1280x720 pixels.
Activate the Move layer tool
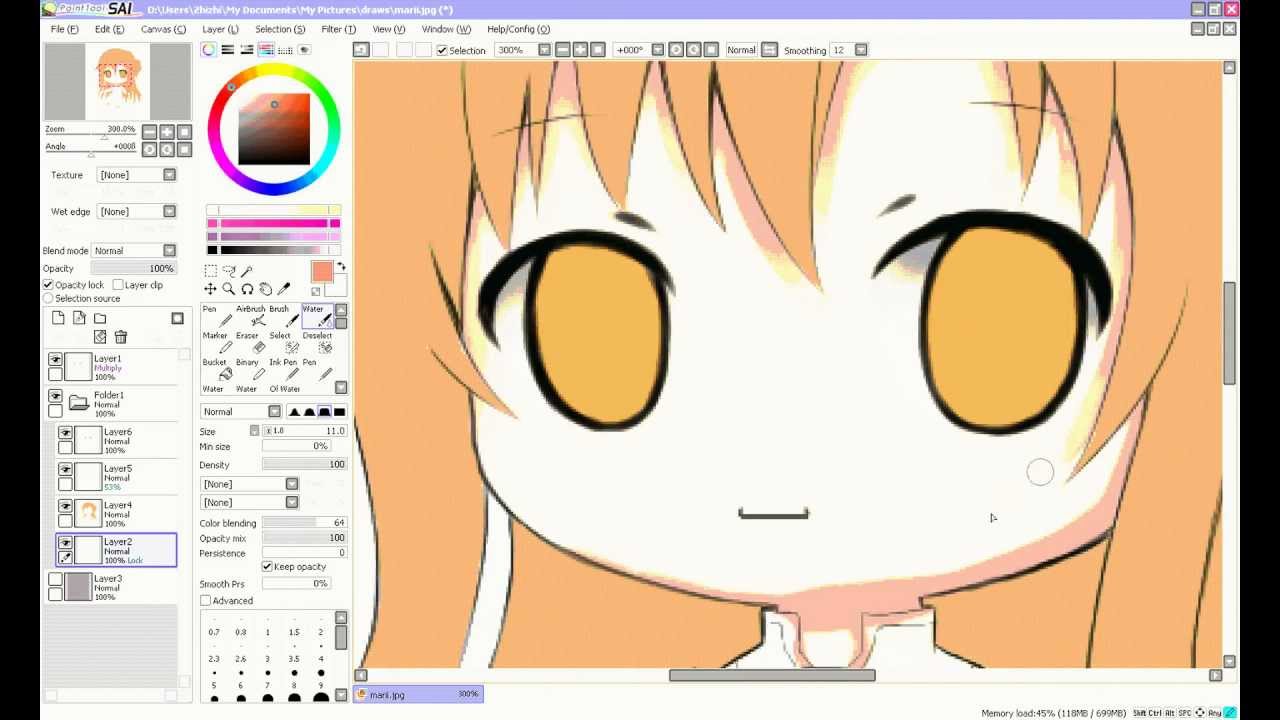click(x=211, y=289)
